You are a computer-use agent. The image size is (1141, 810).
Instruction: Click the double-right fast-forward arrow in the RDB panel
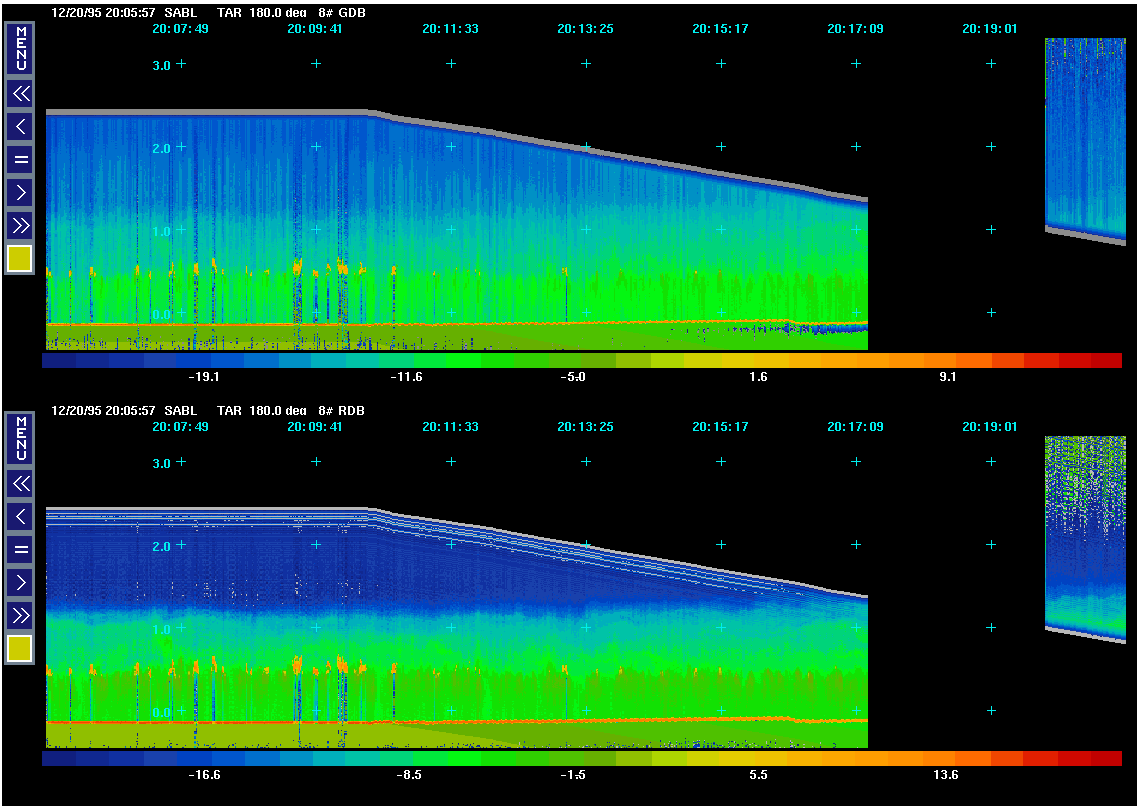click(20, 615)
